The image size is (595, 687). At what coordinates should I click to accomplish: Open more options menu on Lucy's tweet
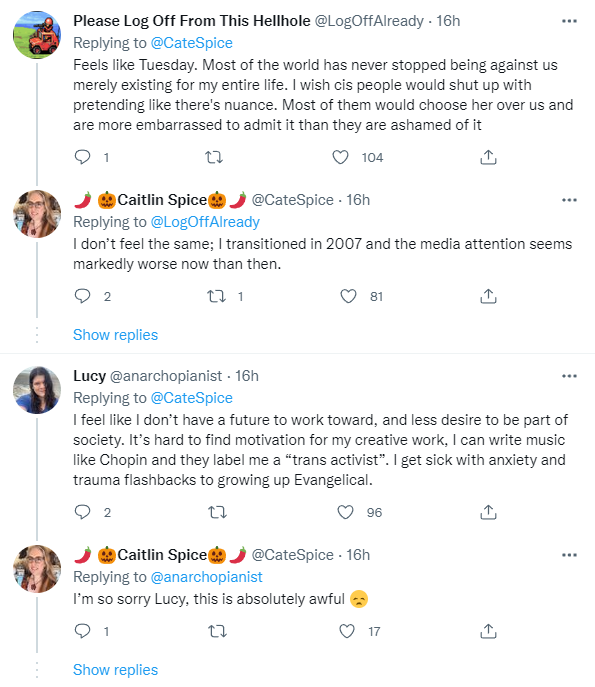point(569,376)
